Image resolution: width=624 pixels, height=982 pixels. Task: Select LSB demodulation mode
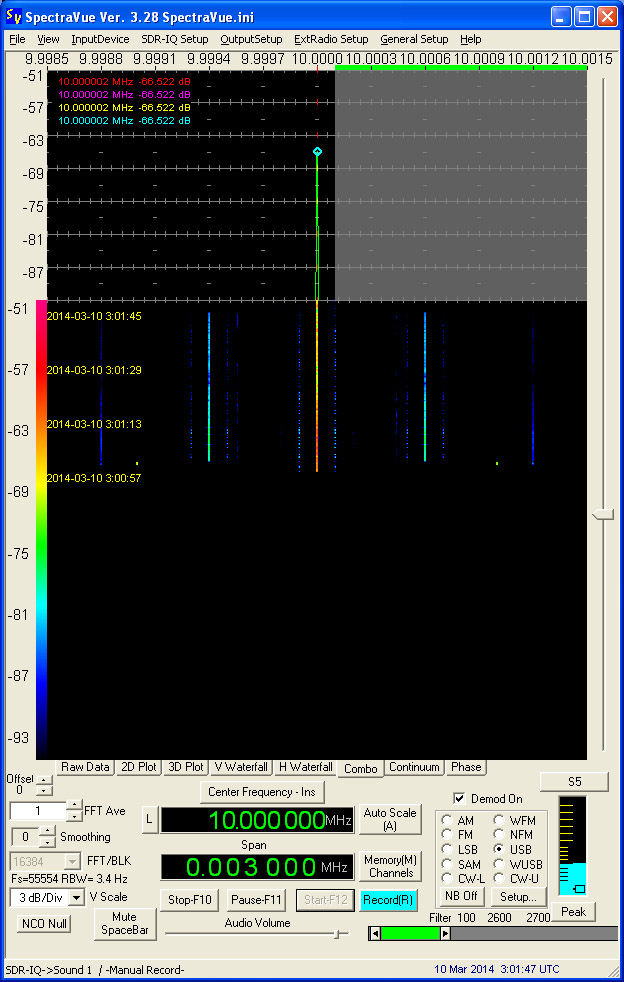[448, 849]
